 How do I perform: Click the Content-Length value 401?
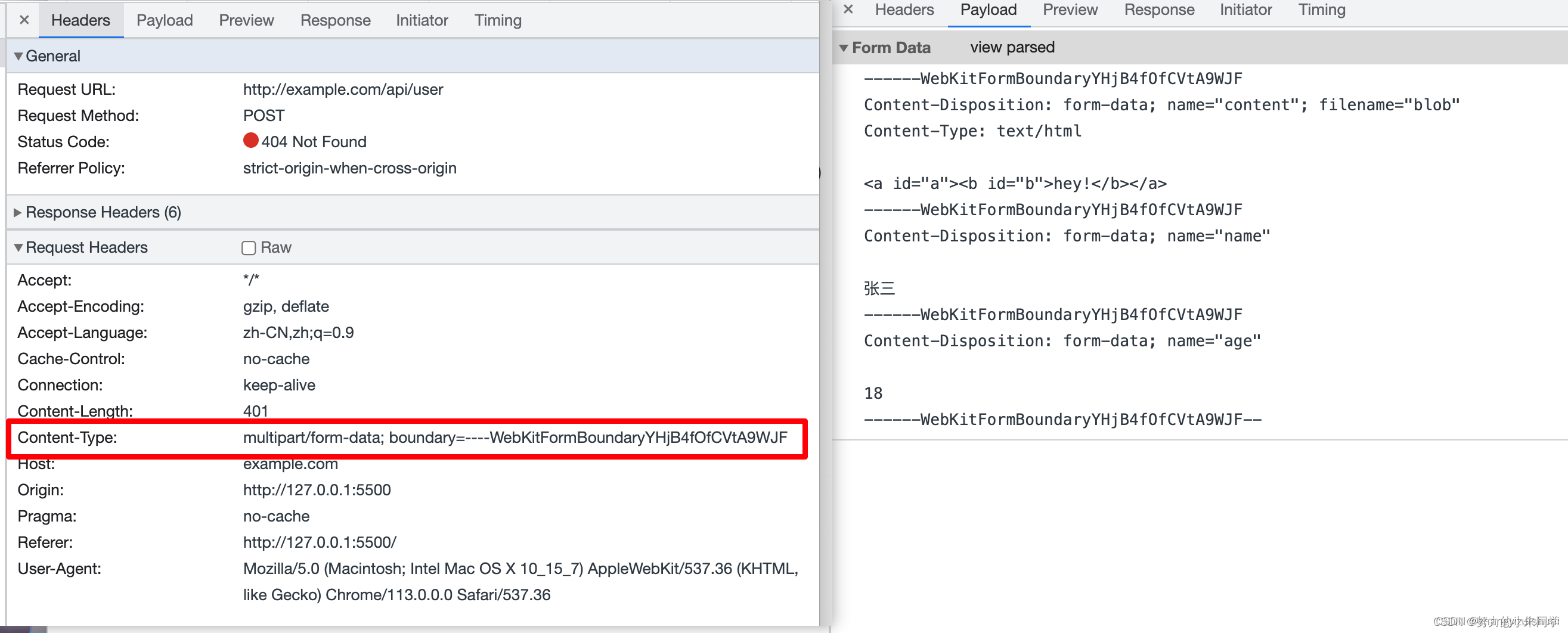click(256, 411)
